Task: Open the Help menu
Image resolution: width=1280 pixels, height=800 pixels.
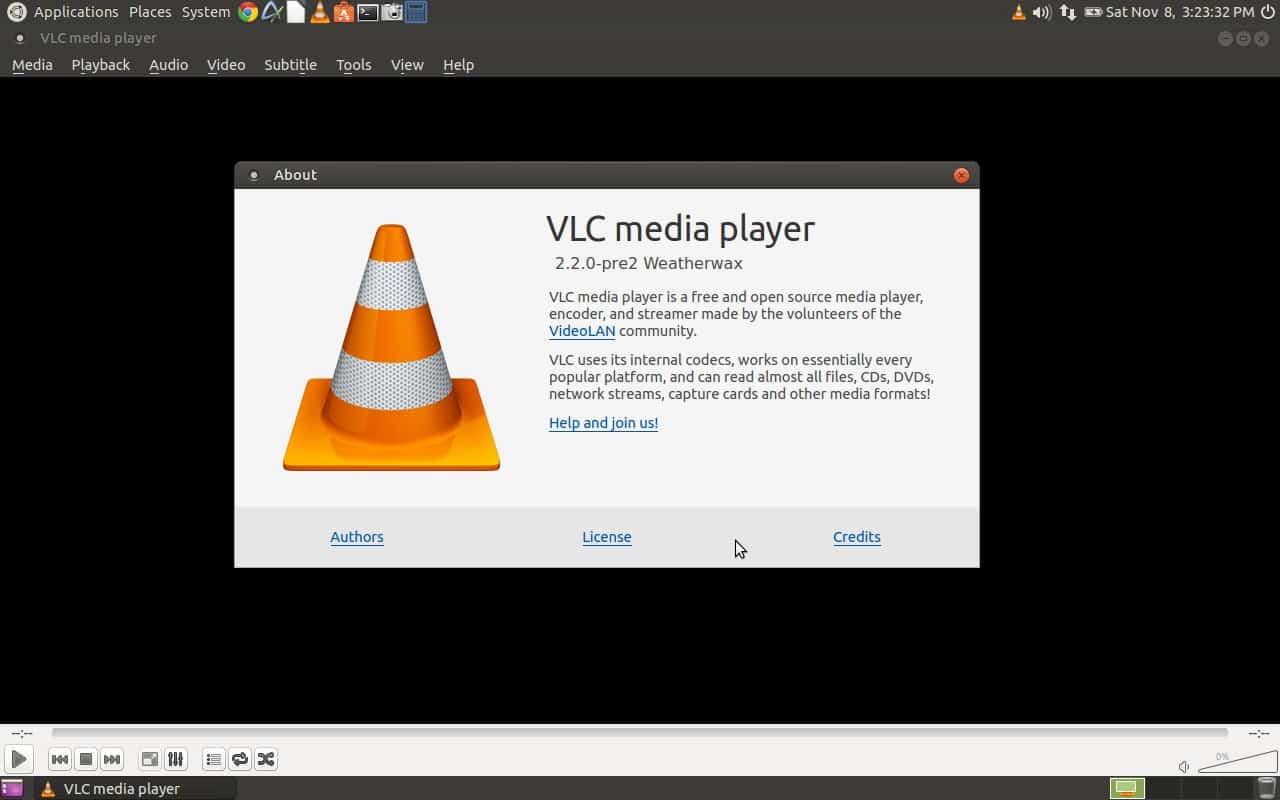Action: click(458, 65)
